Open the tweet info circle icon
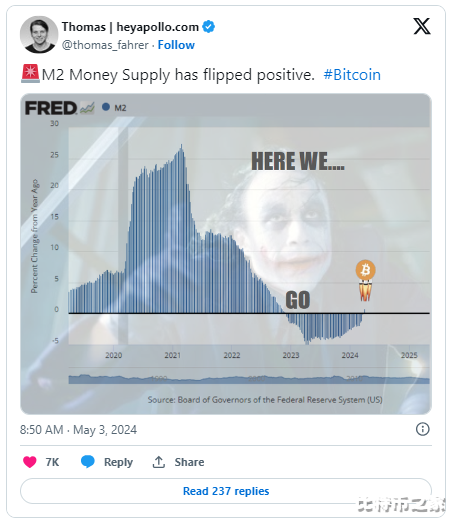 tap(422, 429)
